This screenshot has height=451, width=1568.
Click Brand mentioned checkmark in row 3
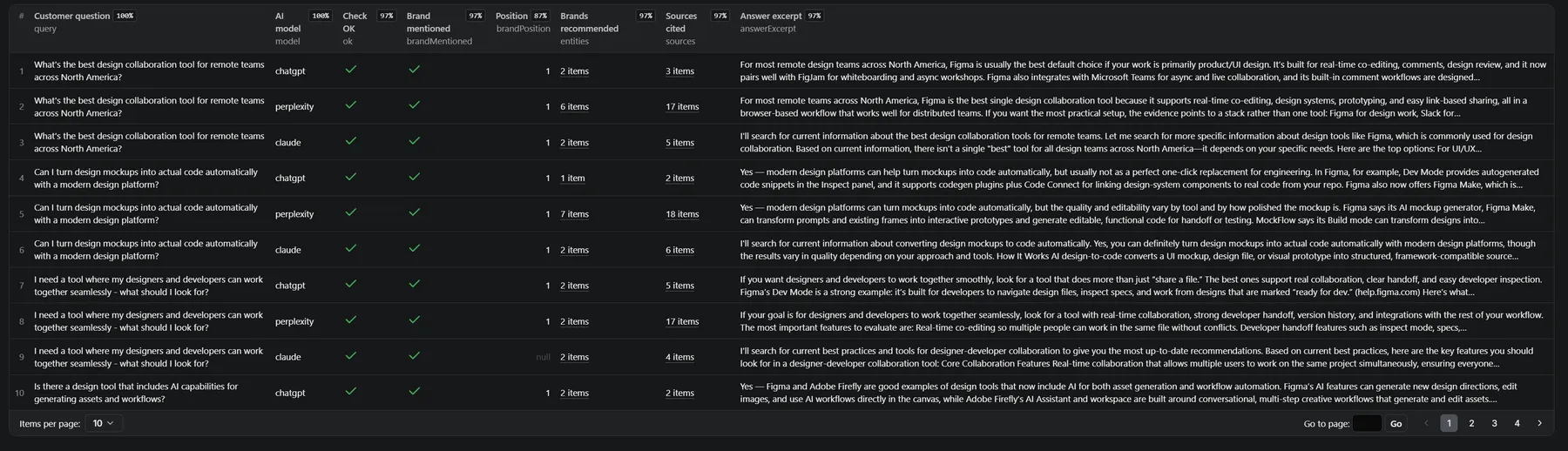click(415, 140)
